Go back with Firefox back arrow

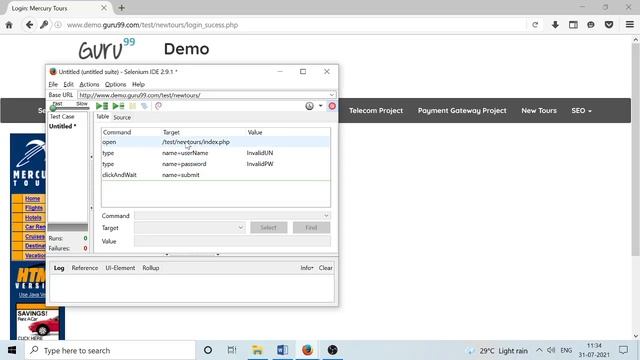click(29, 25)
